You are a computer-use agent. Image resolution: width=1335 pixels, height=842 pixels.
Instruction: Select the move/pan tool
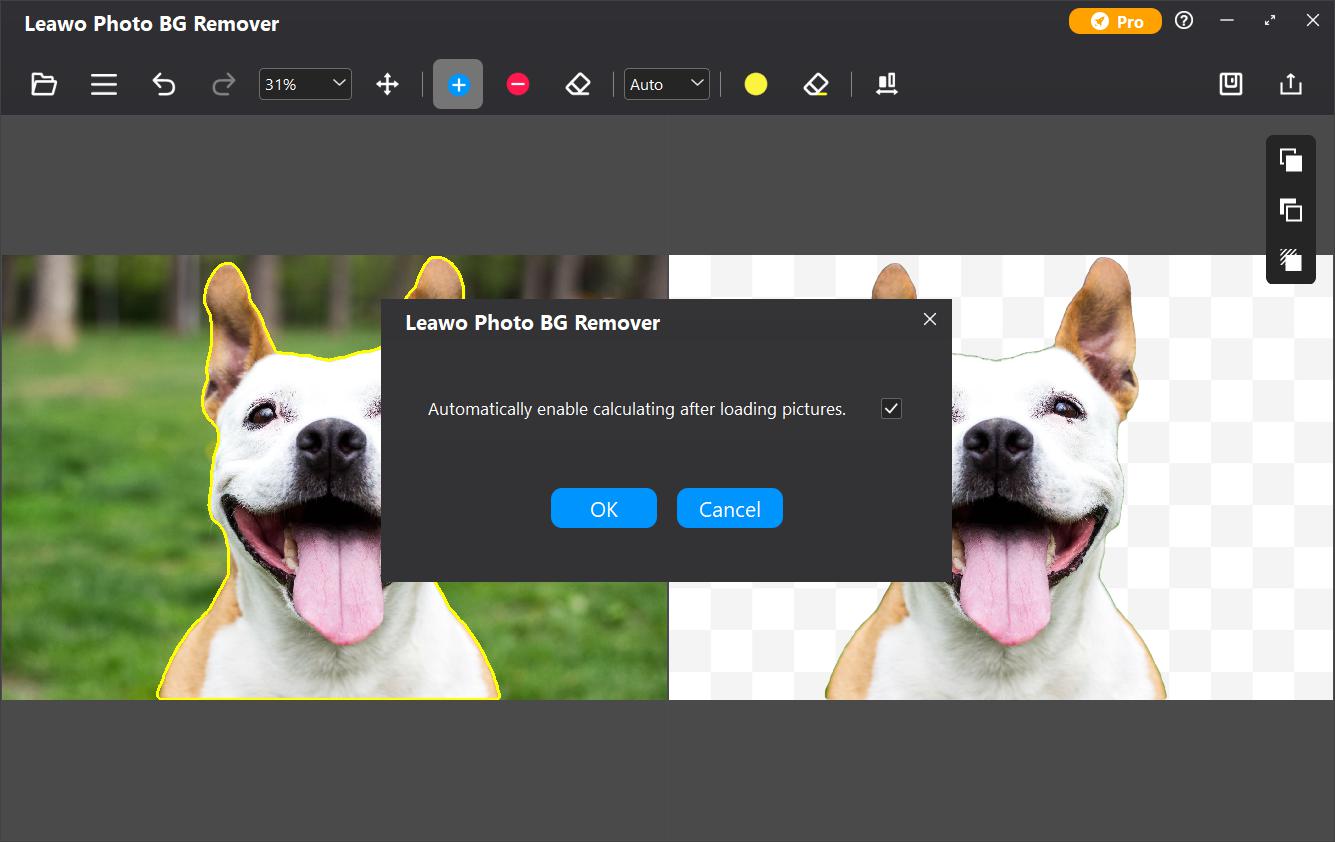(x=387, y=85)
